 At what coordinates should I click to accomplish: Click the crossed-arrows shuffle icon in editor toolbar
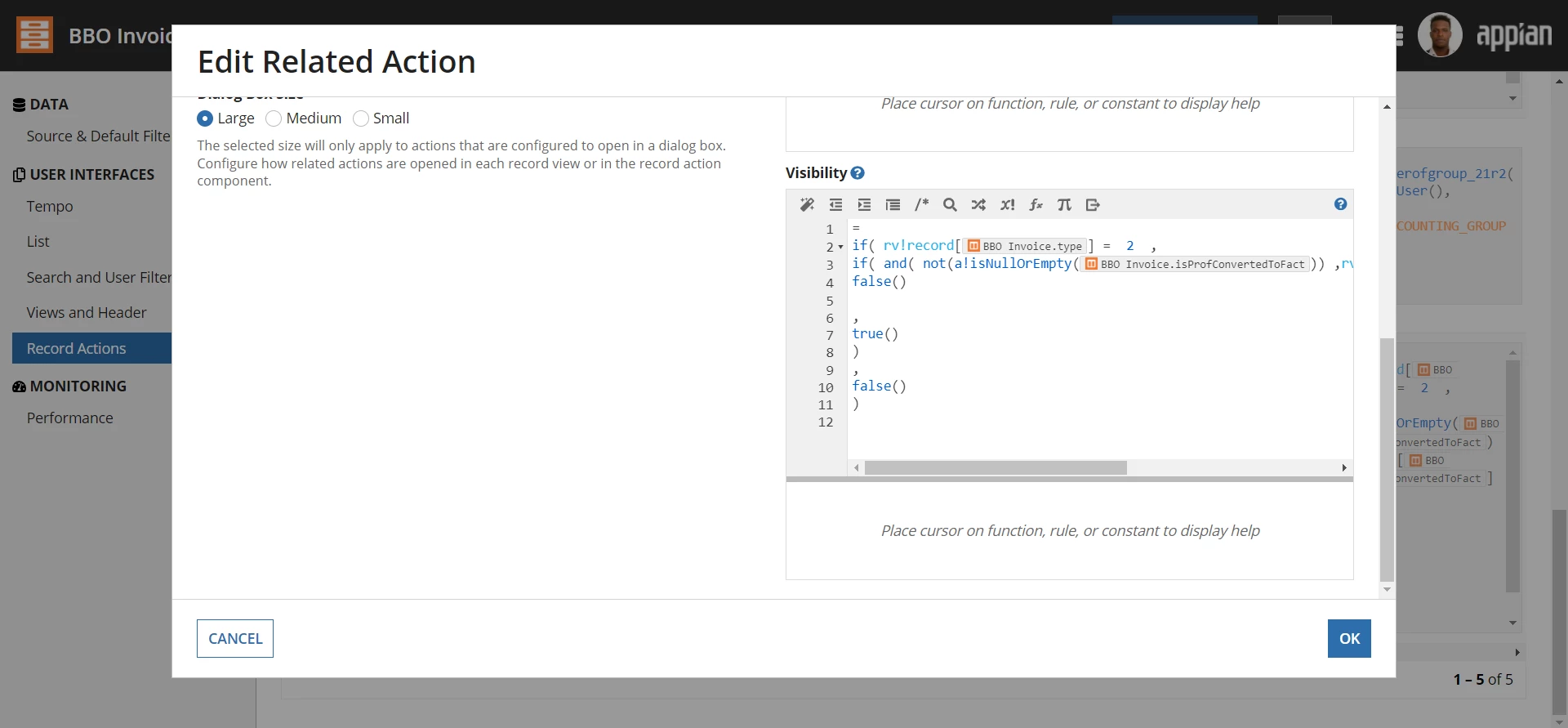(x=978, y=204)
